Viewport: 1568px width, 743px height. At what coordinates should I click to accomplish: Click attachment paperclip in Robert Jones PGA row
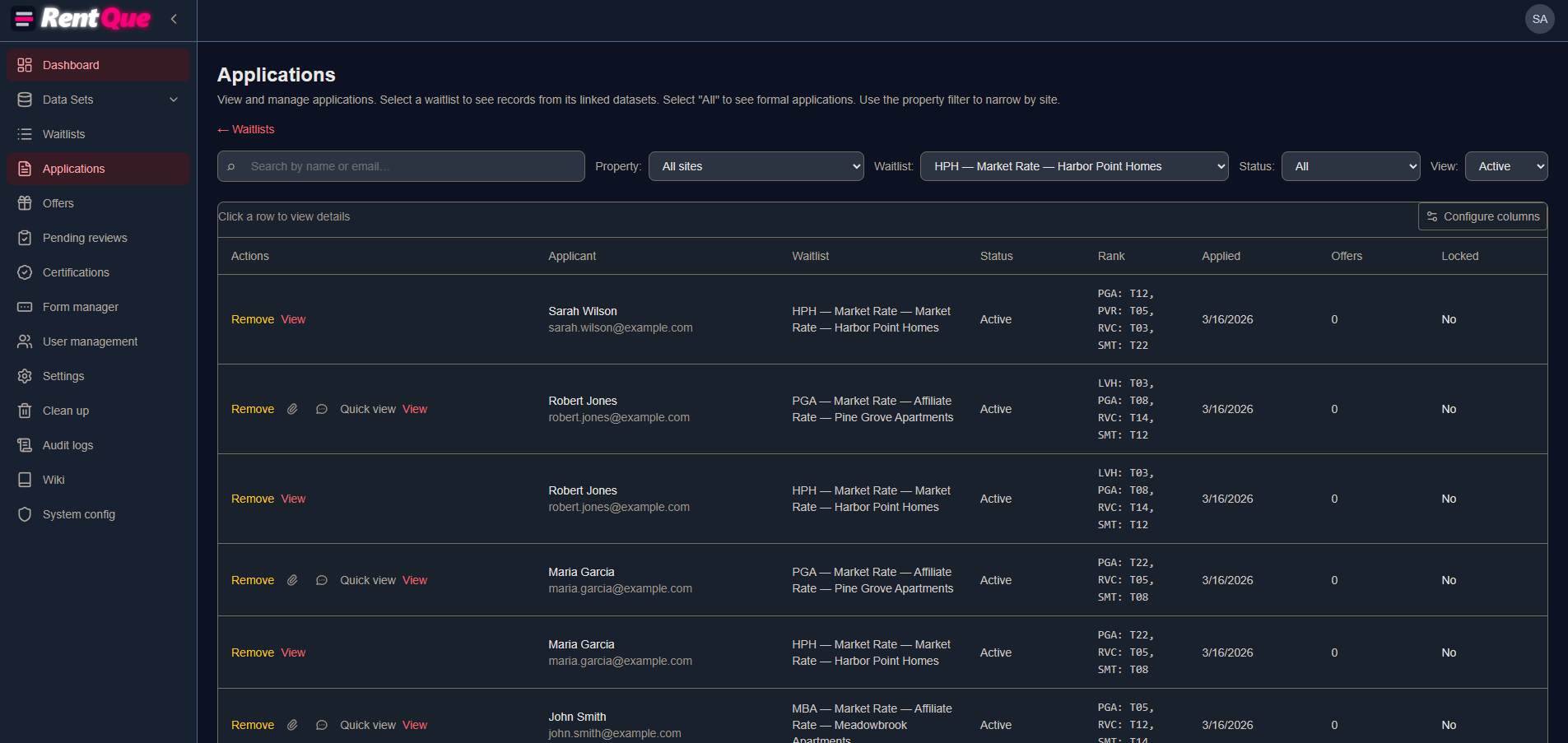292,409
